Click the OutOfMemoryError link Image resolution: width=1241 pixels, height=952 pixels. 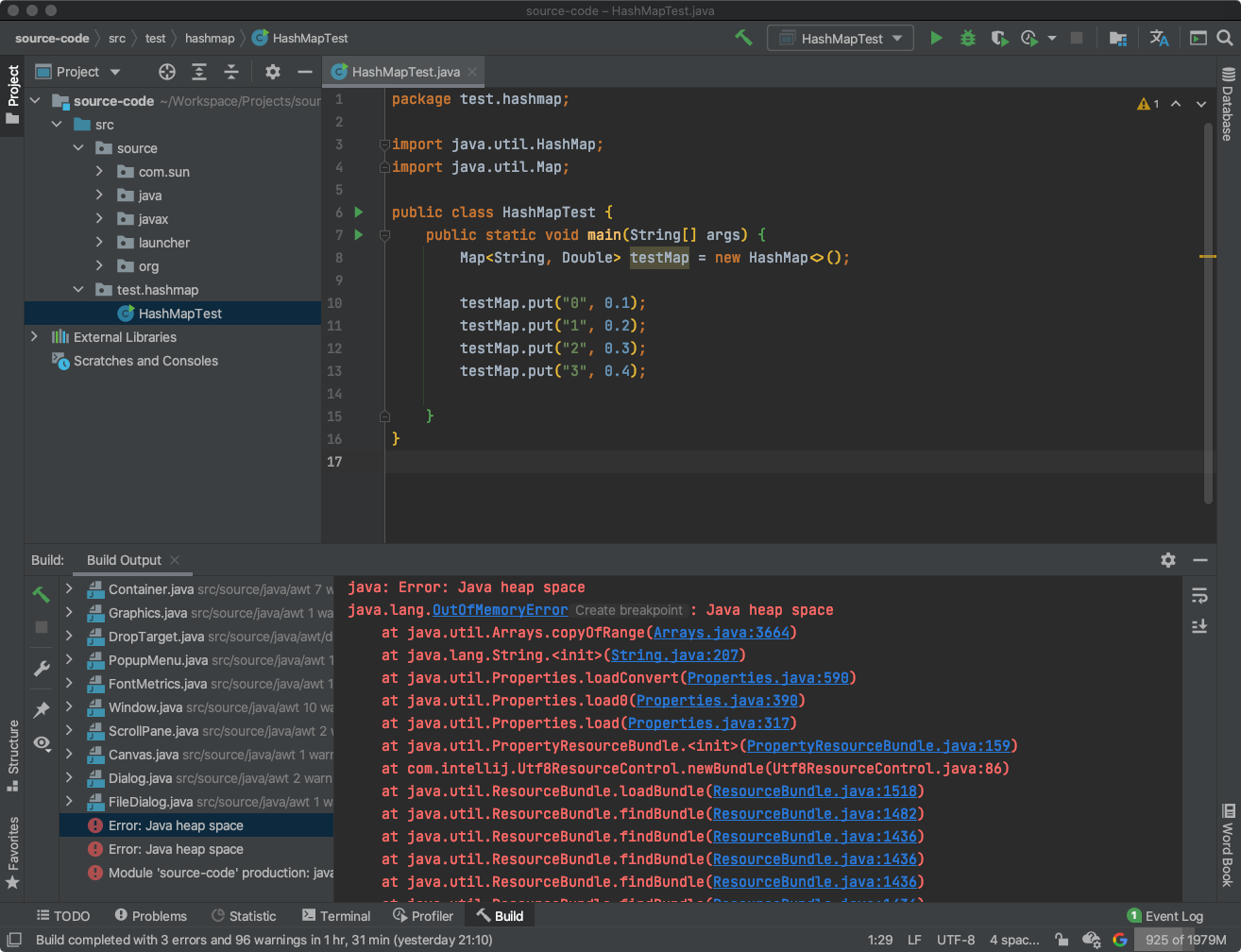click(x=501, y=610)
